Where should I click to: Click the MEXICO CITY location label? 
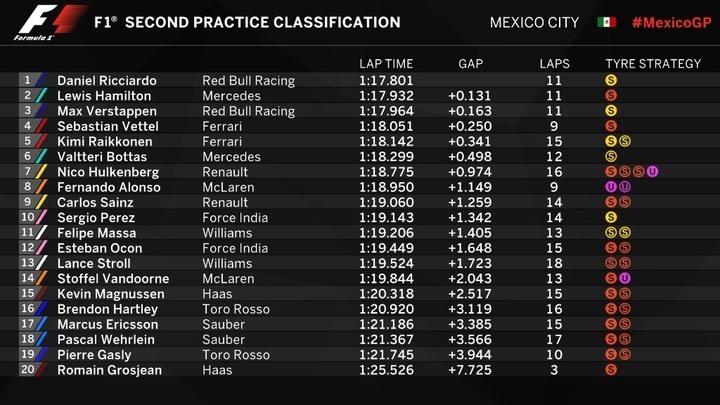click(x=534, y=22)
